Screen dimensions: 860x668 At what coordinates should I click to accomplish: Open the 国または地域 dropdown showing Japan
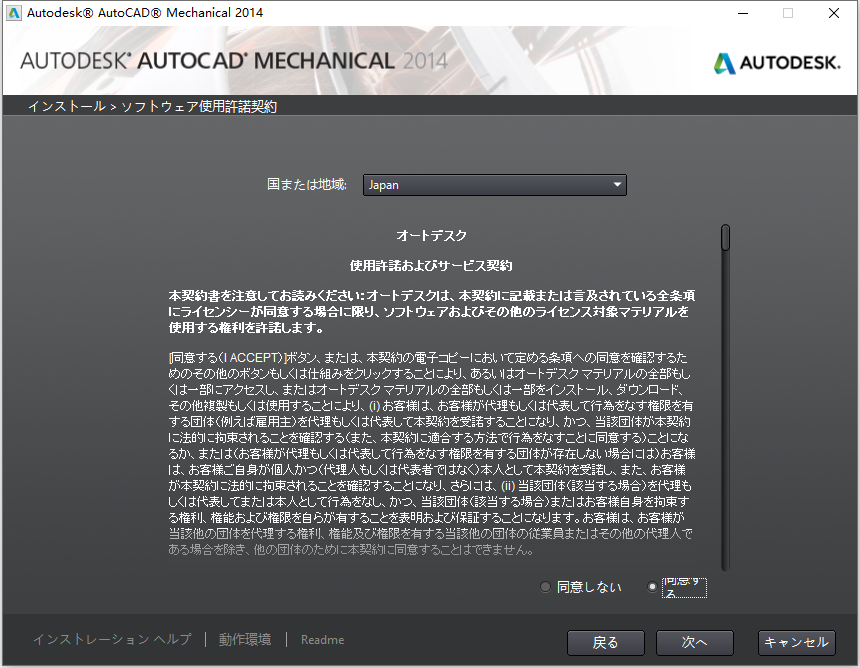(494, 185)
